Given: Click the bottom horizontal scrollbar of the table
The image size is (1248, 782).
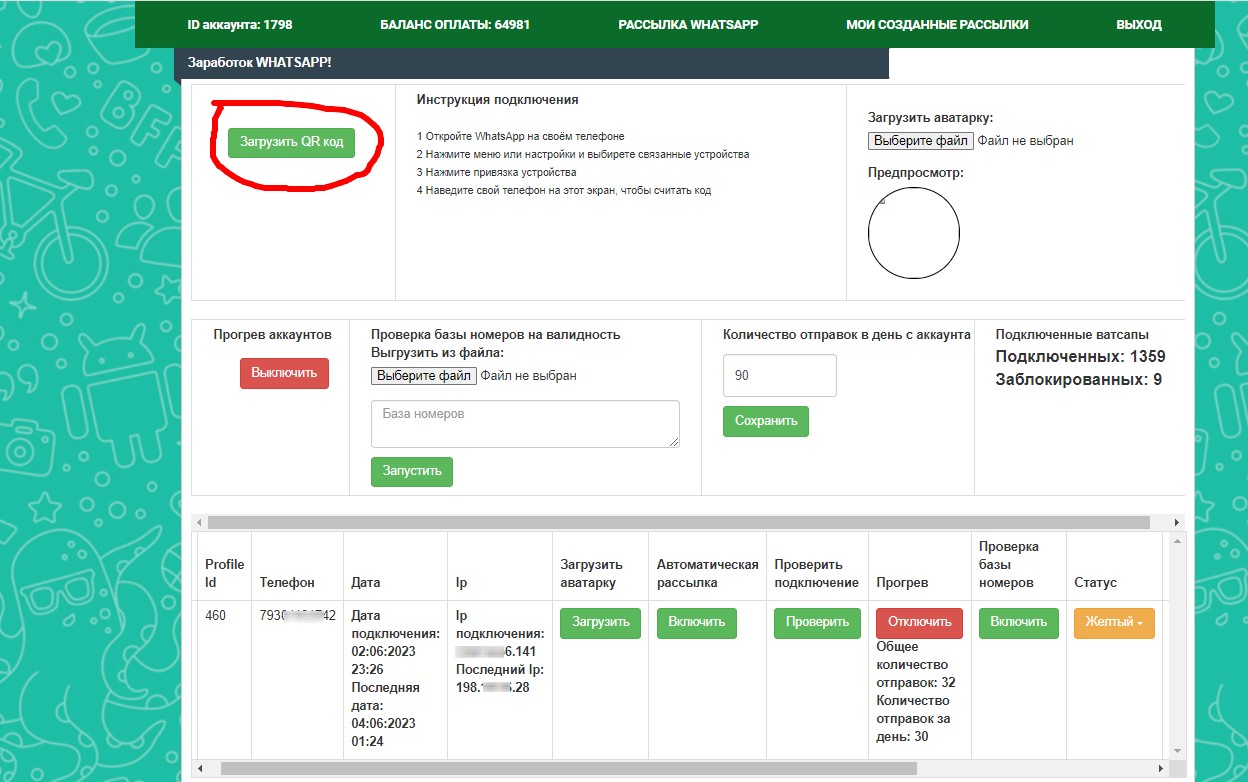Looking at the screenshot, I should point(568,769).
